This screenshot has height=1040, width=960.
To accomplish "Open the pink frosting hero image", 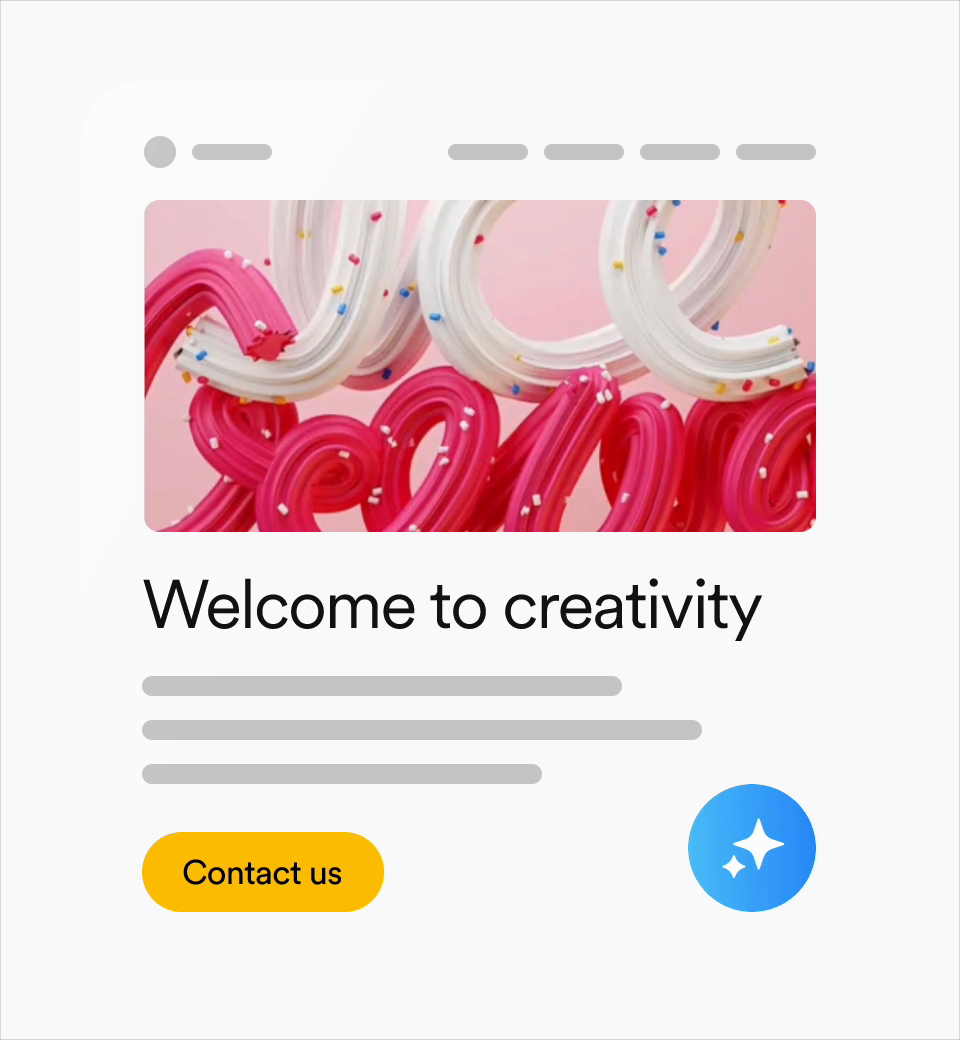I will click(x=480, y=365).
